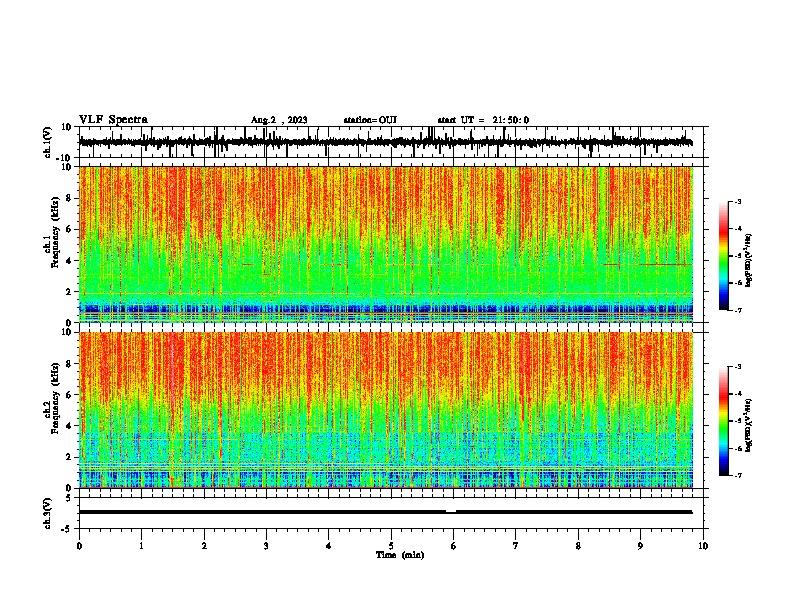Click the ch.1 spectrogram color scale bar
Screen dimensions: 792x612
pyautogui.click(x=724, y=256)
